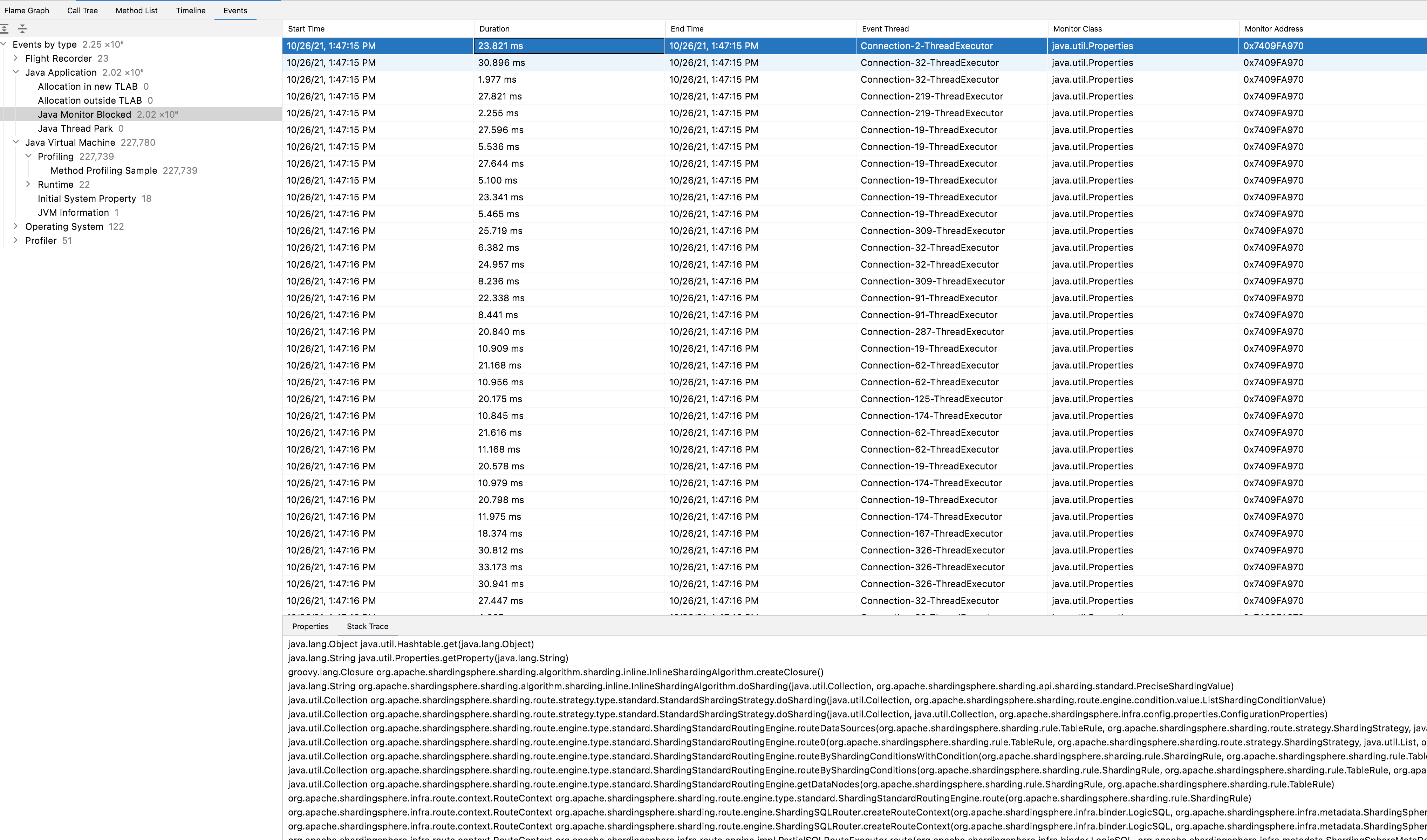
Task: Open the Timeline tab
Action: click(x=190, y=11)
